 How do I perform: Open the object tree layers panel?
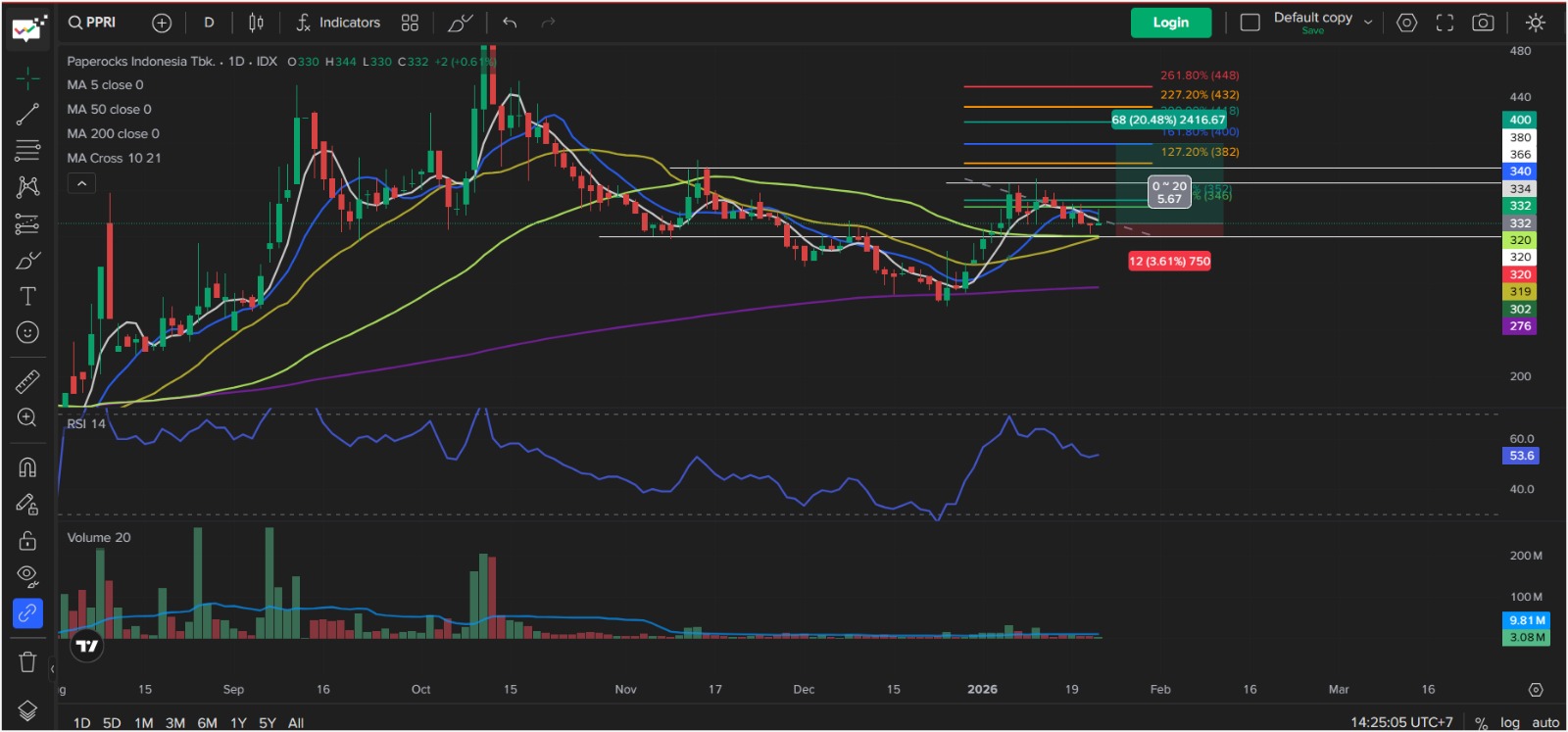(x=27, y=709)
